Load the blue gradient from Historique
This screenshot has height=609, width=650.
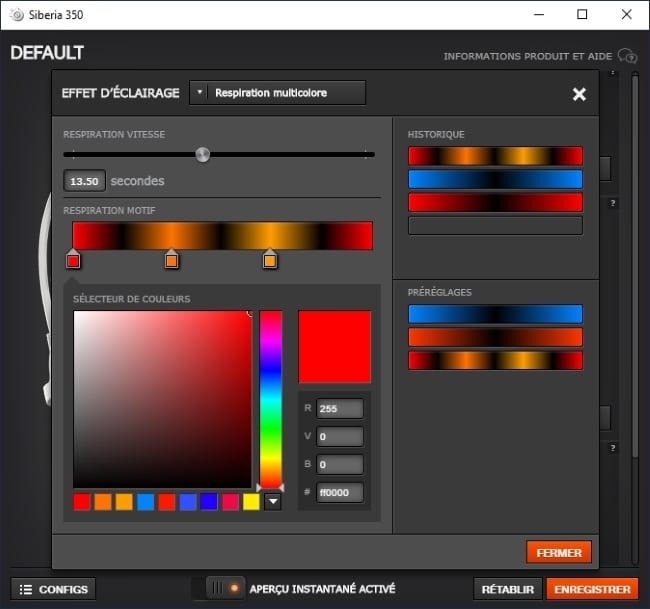pyautogui.click(x=495, y=179)
